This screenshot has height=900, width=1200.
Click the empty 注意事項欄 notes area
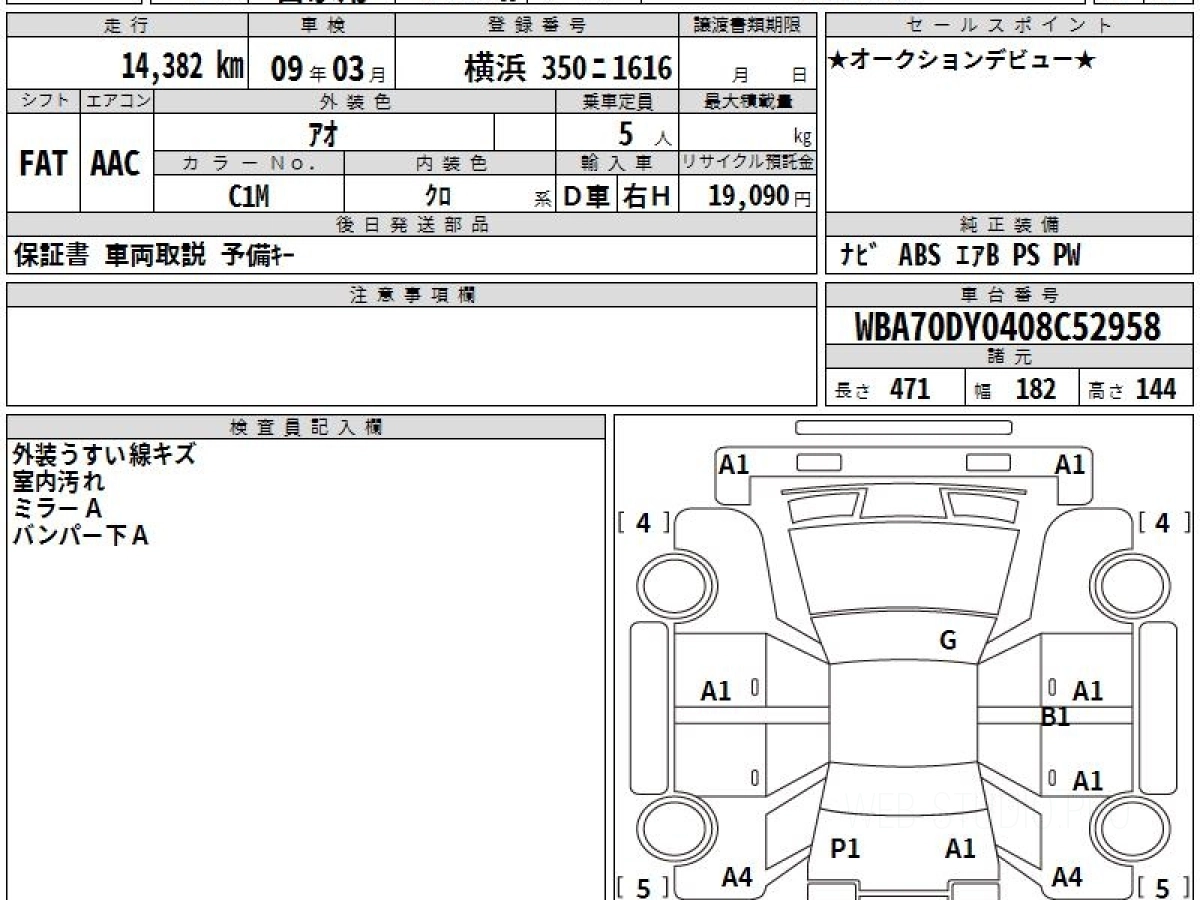pyautogui.click(x=411, y=355)
